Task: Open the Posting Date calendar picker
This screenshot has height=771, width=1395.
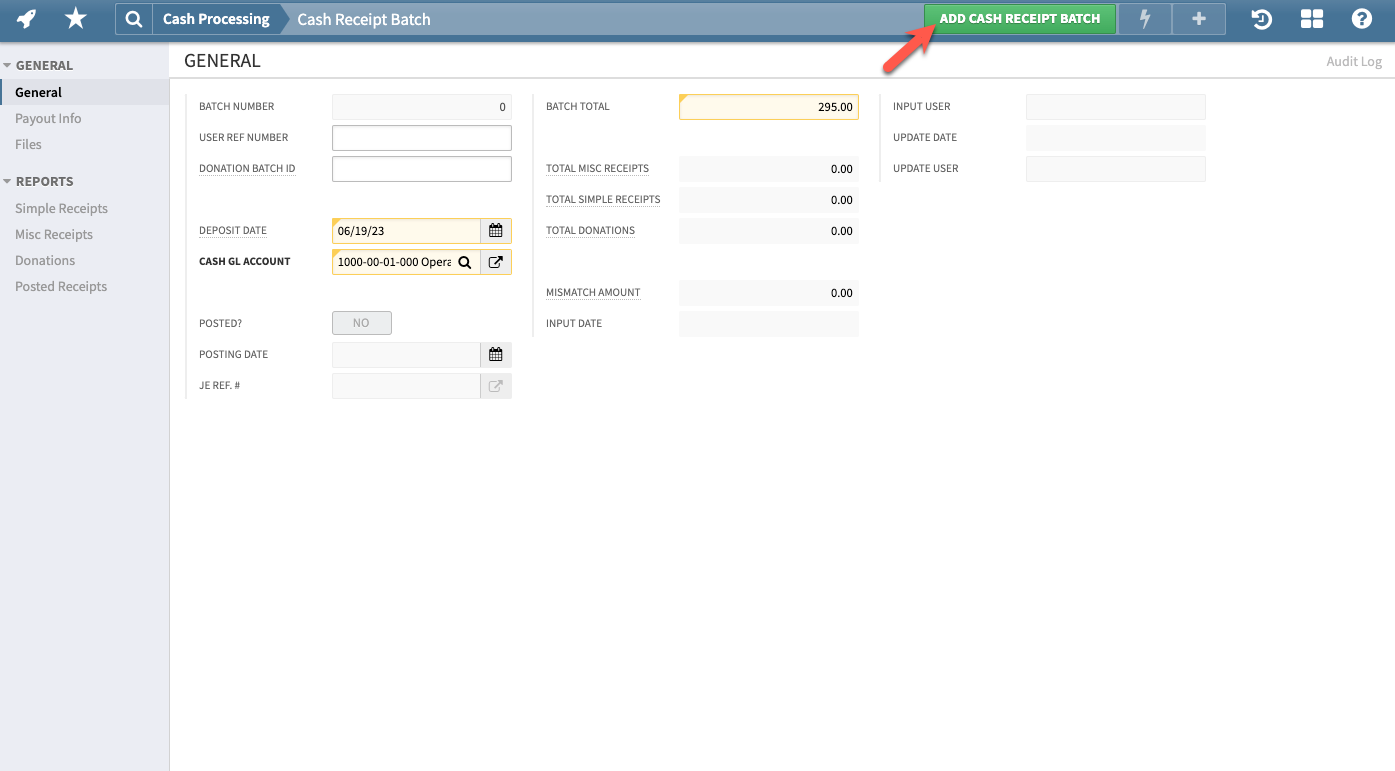Action: 495,354
